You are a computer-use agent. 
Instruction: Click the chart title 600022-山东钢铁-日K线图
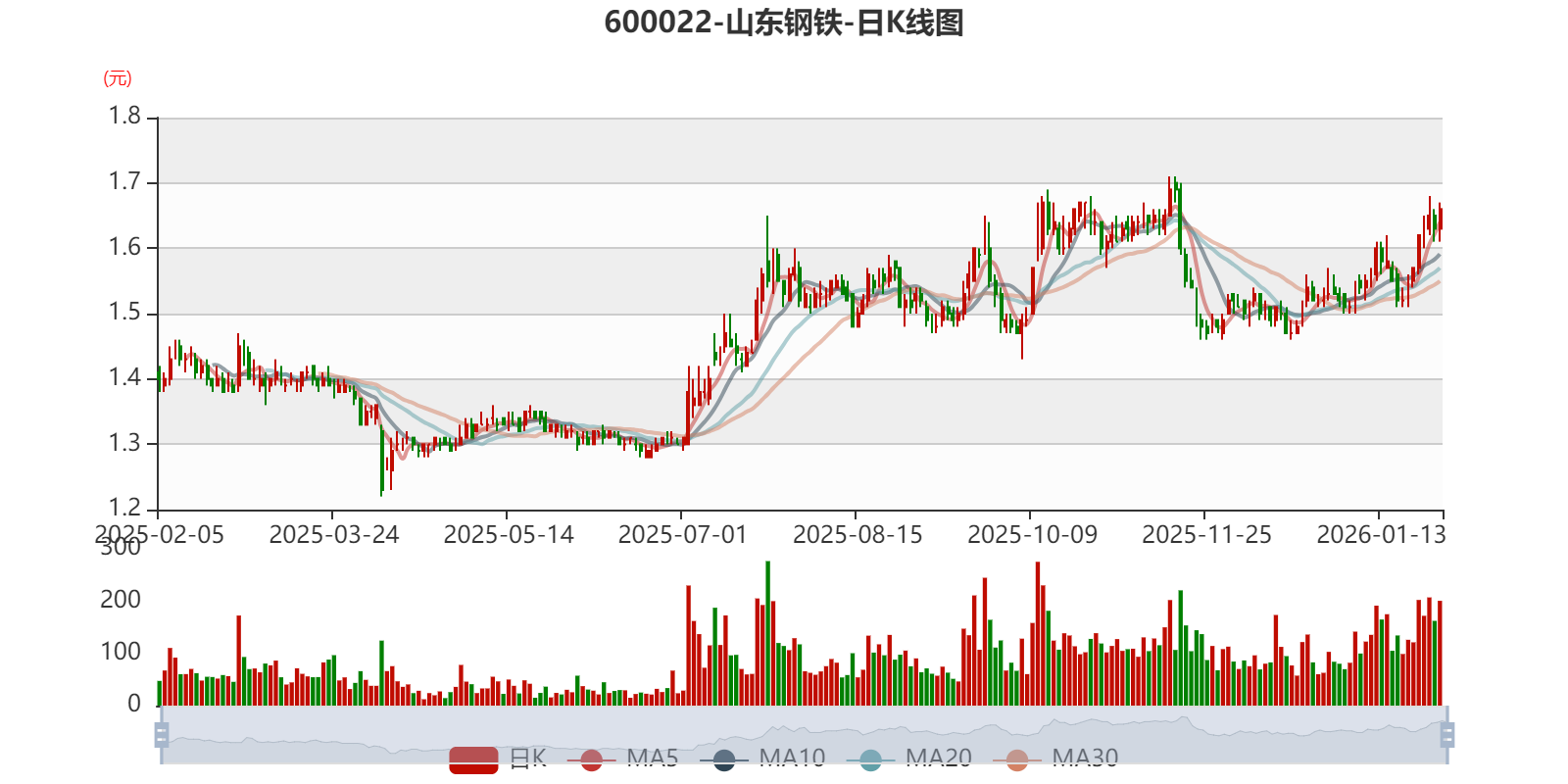pos(784,23)
